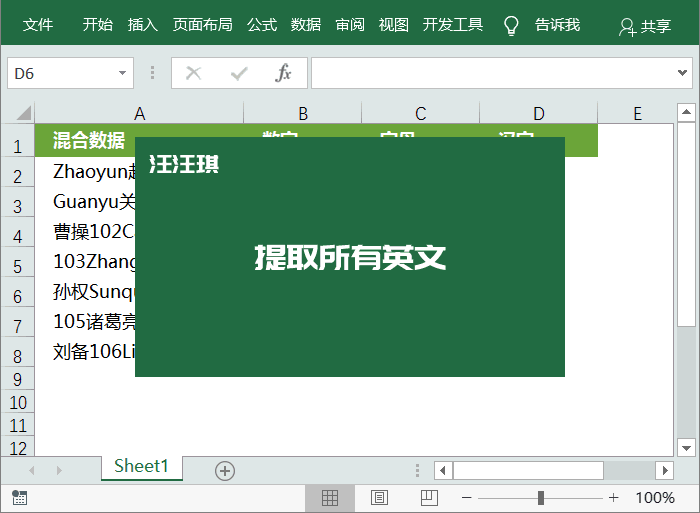Switch to the 数据 tab
This screenshot has width=700, height=513.
(x=306, y=25)
